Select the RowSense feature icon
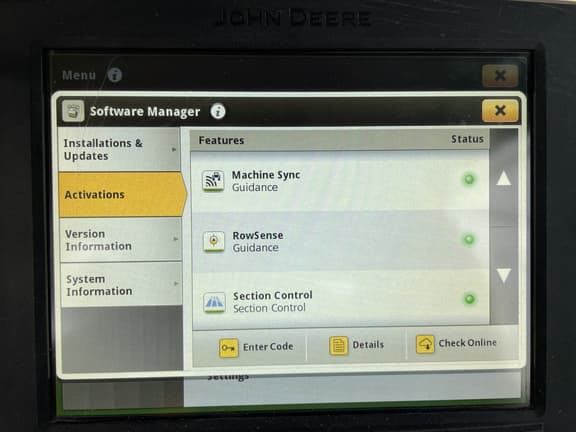Screen dimensions: 576x432 (214, 241)
